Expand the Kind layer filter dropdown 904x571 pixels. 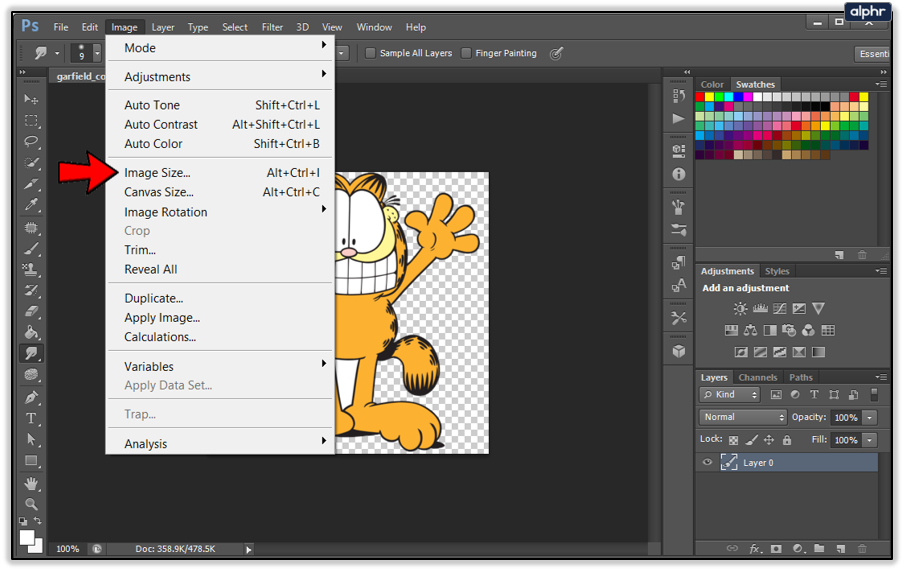730,395
